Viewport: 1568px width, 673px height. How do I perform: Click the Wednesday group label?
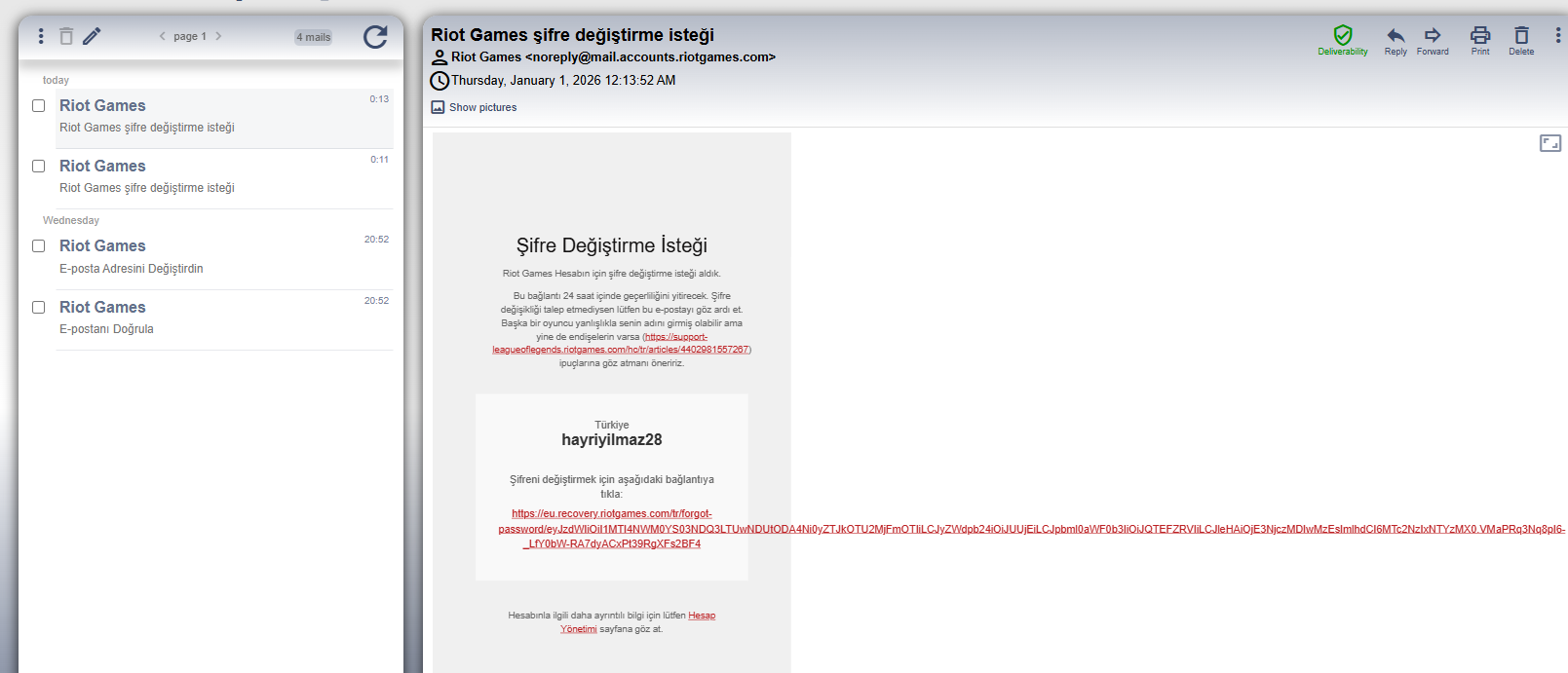click(71, 220)
